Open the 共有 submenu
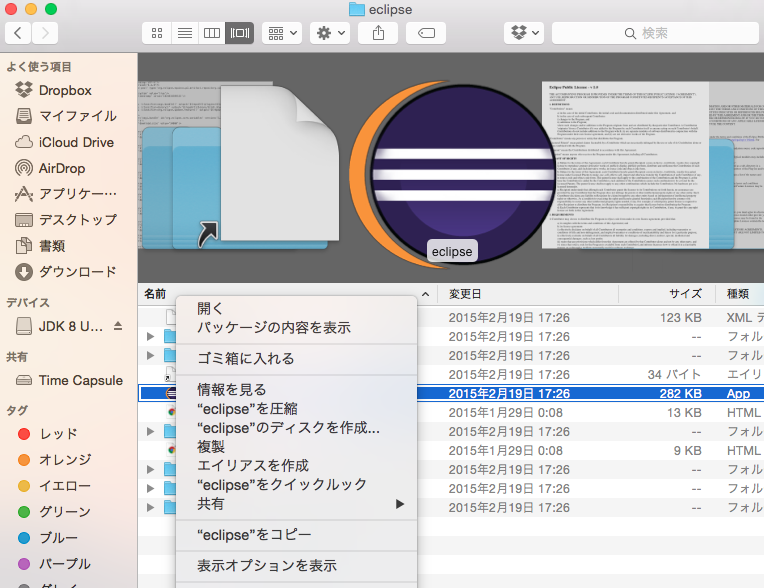Viewport: 764px width, 588px height. pos(296,504)
